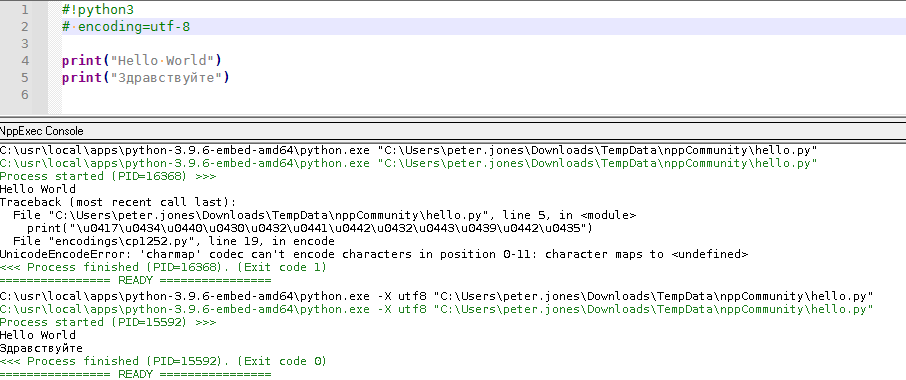
Task: Click the '# encoding=utf-8' comment line
Action: 126,27
